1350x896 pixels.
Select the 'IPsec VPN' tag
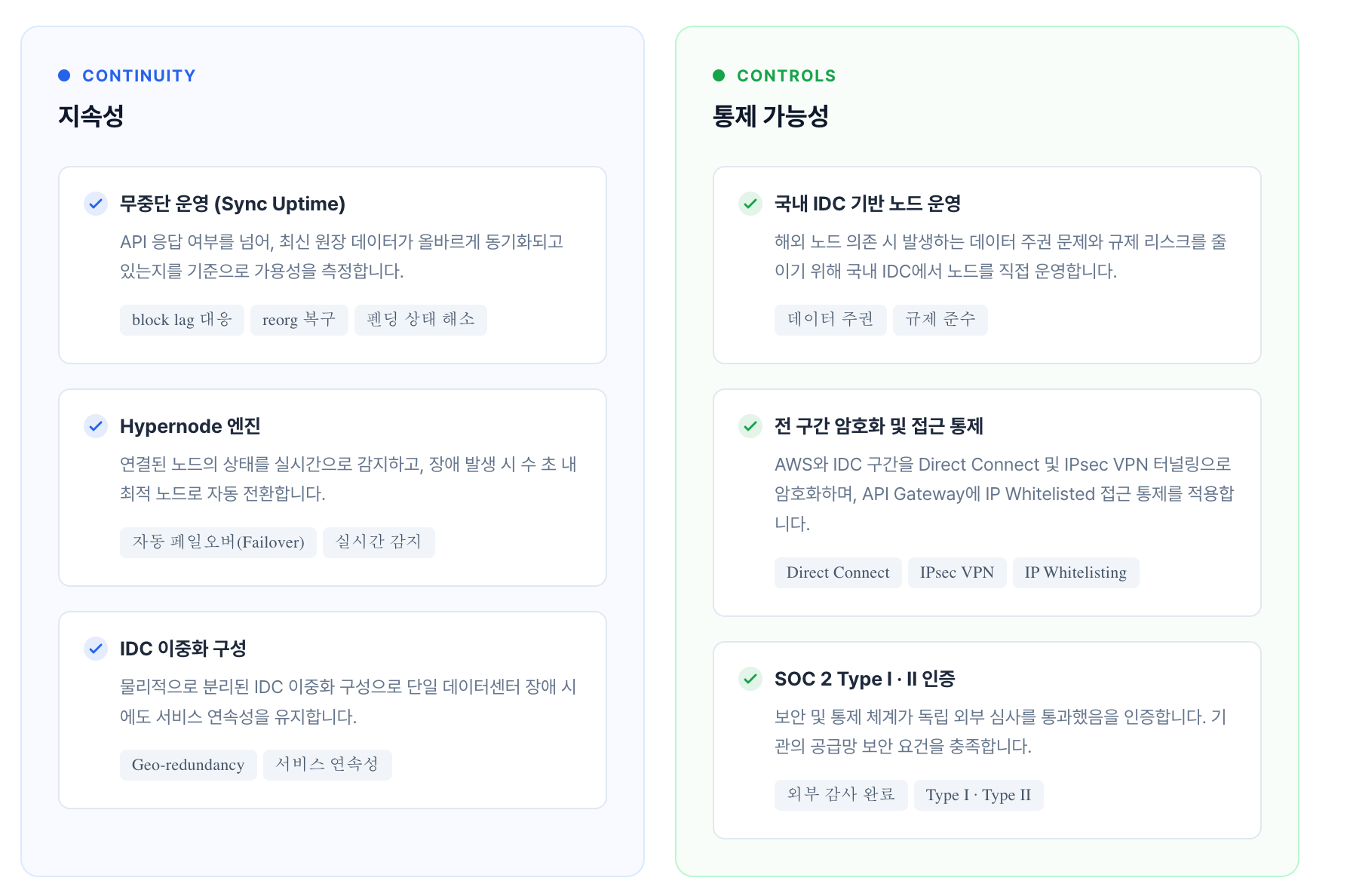click(957, 572)
